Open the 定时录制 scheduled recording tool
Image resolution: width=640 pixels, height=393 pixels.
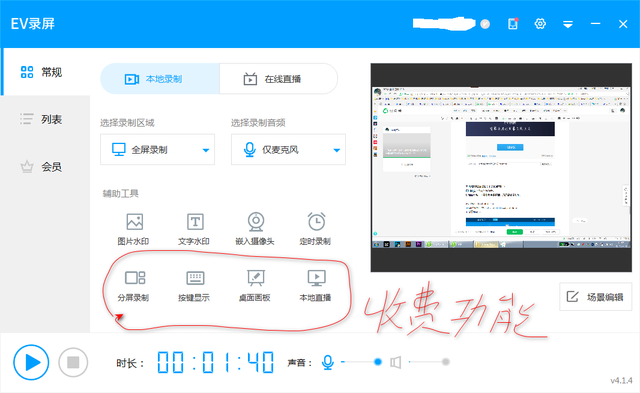[x=316, y=229]
